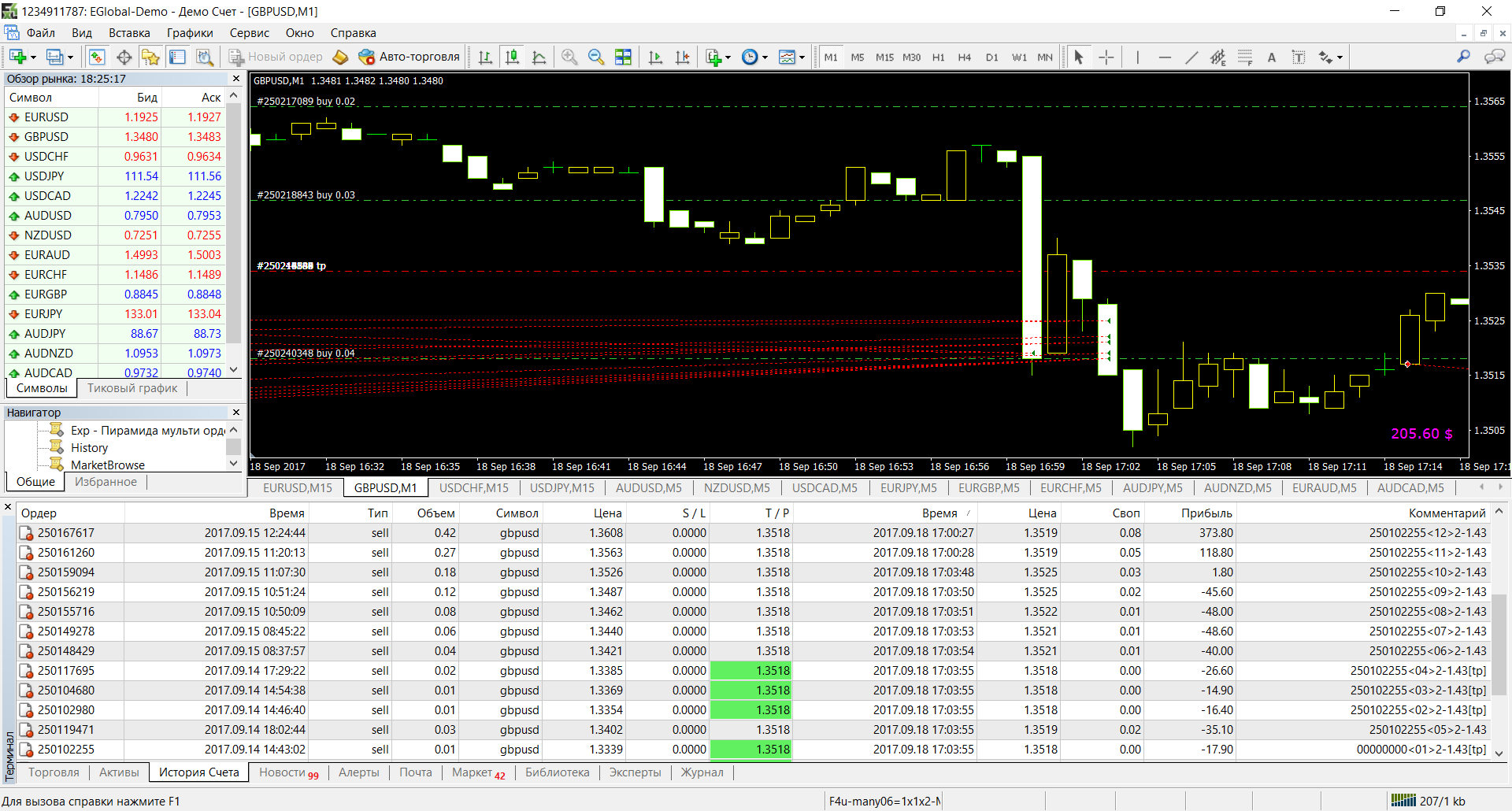The image size is (1512, 811).
Task: Open the Файл menu
Action: (41, 33)
